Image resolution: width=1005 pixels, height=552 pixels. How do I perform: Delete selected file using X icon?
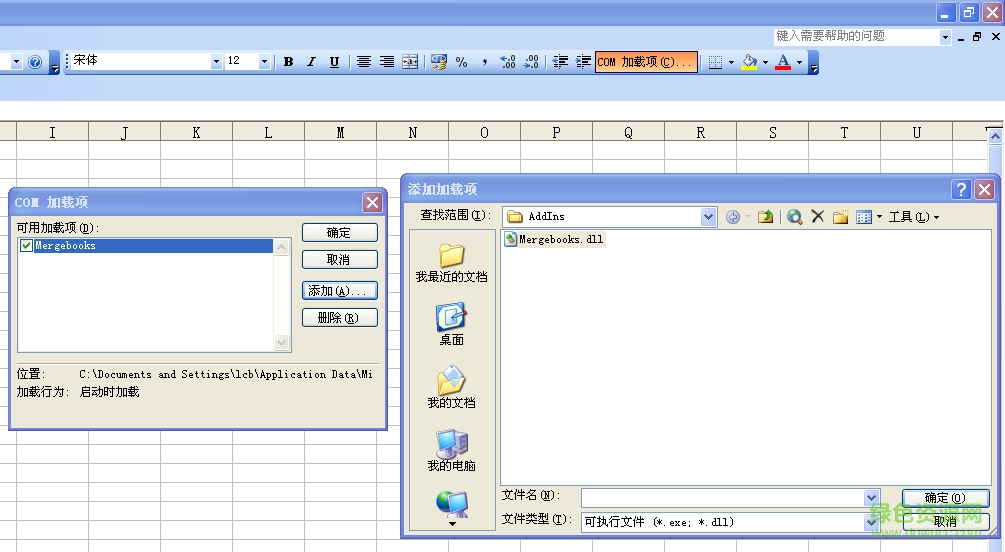(x=817, y=217)
